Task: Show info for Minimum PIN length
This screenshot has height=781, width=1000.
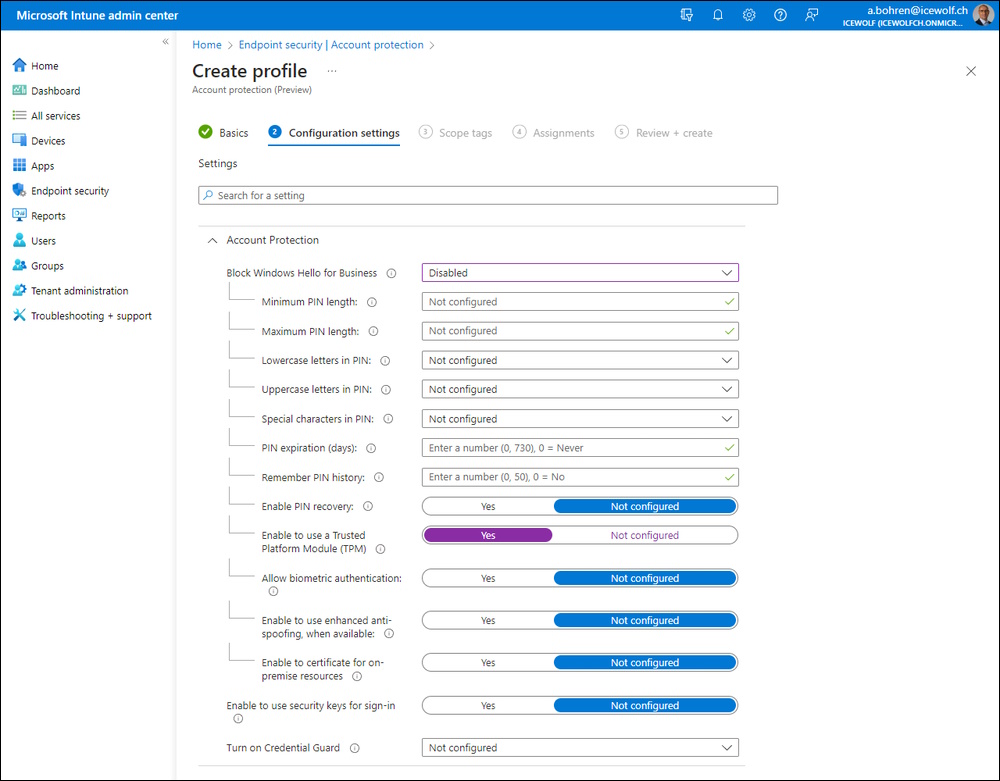Action: coord(372,302)
